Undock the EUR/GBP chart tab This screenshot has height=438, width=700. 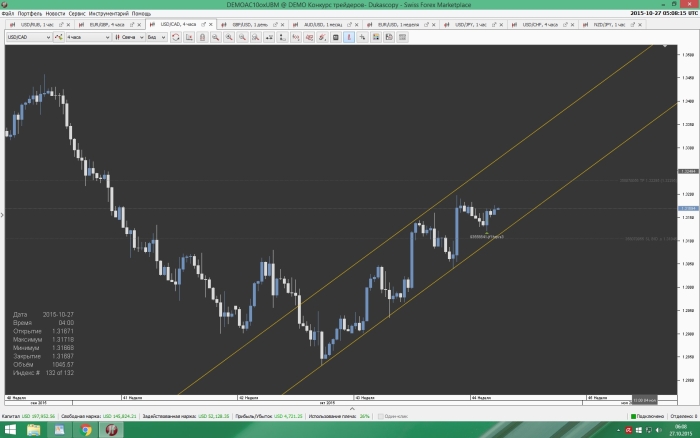132,25
